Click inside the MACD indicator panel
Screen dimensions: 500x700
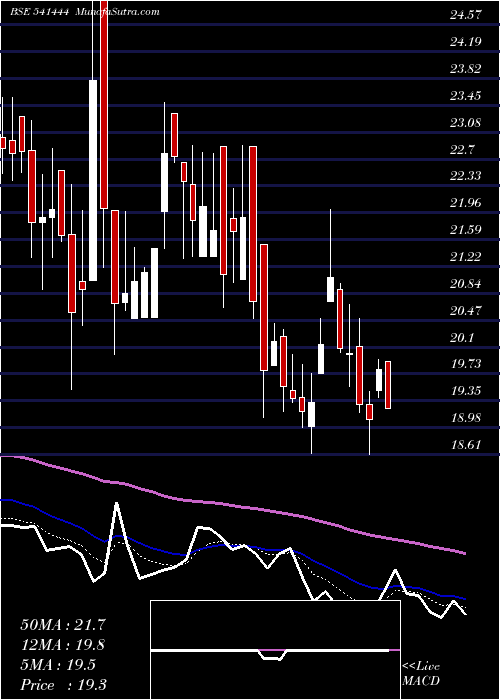(x=275, y=650)
